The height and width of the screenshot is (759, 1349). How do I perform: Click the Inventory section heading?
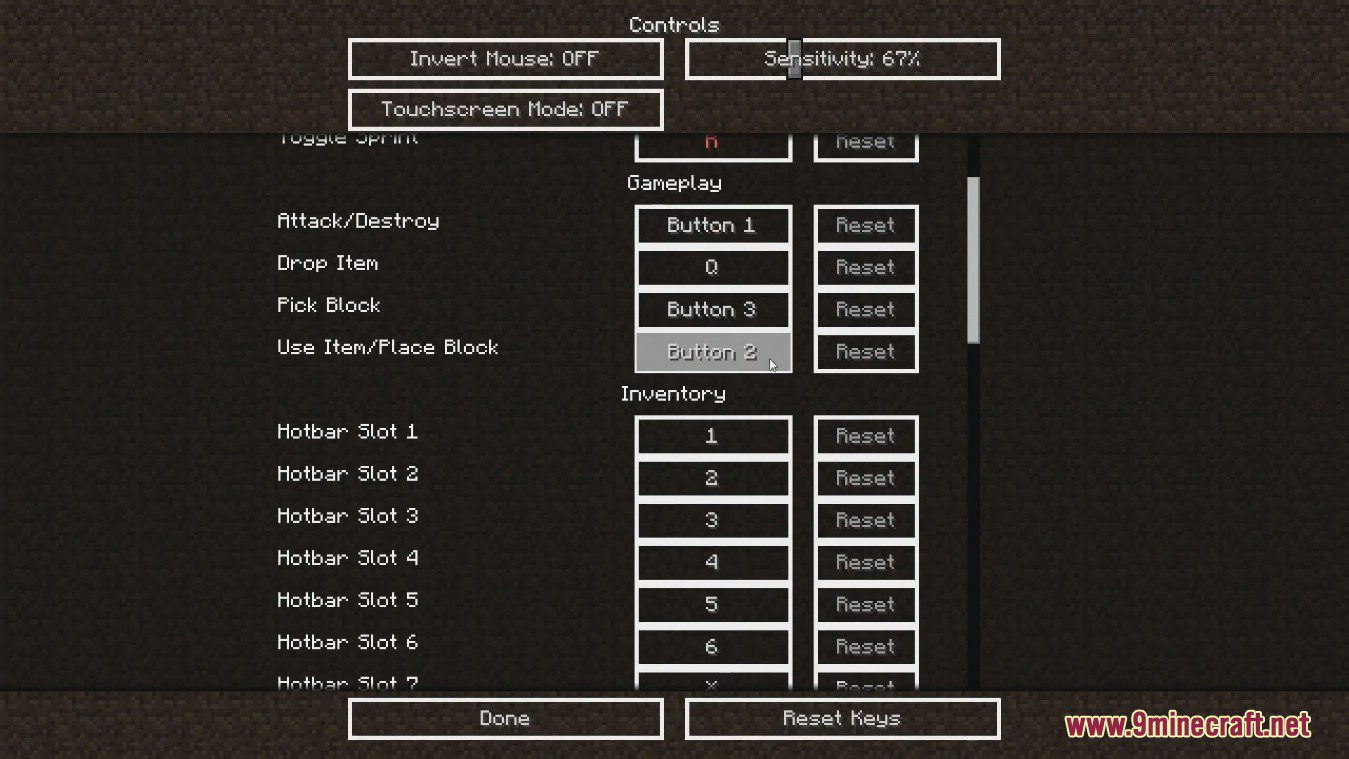click(x=673, y=394)
